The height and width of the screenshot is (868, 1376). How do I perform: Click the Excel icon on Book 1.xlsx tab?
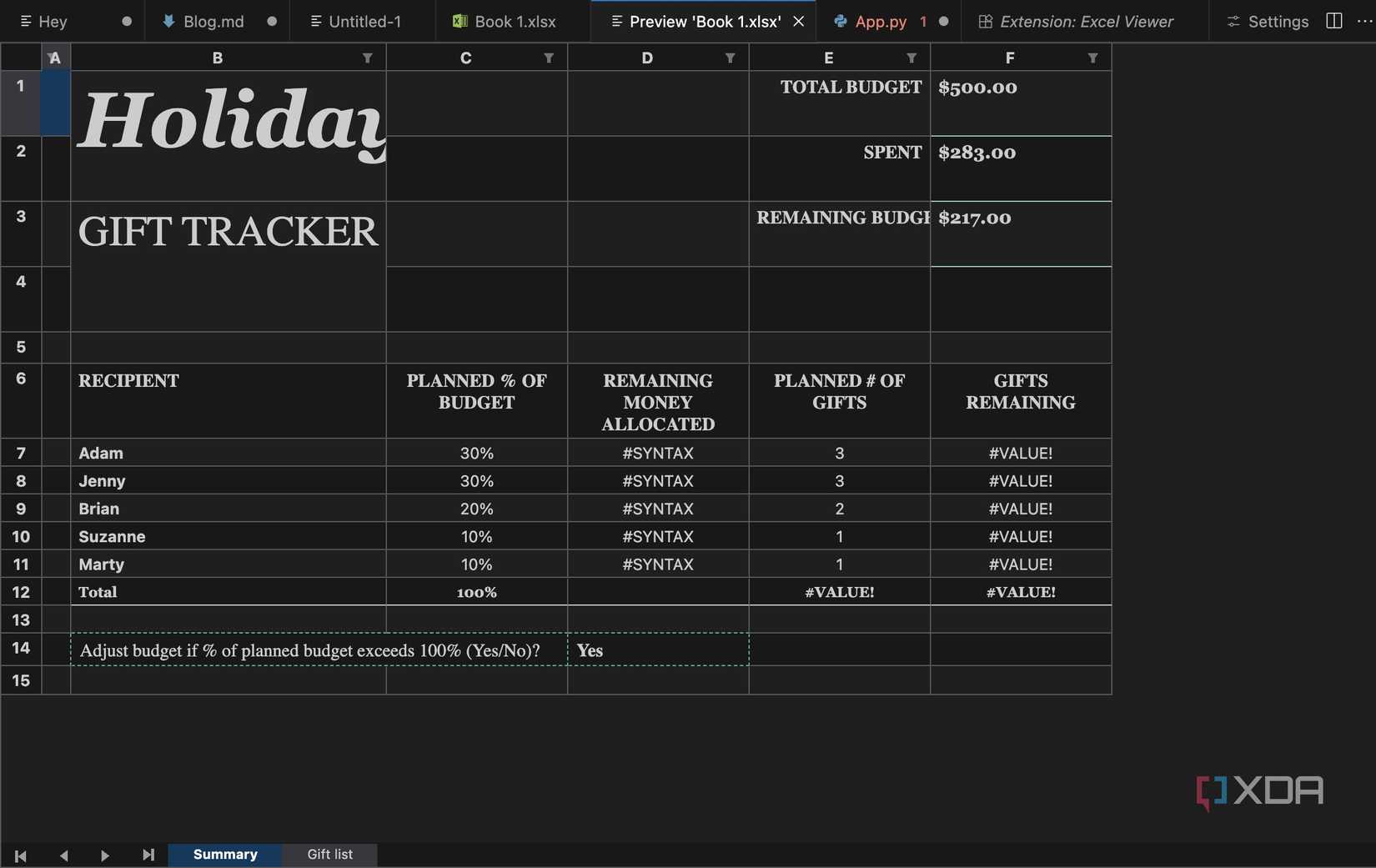point(460,21)
